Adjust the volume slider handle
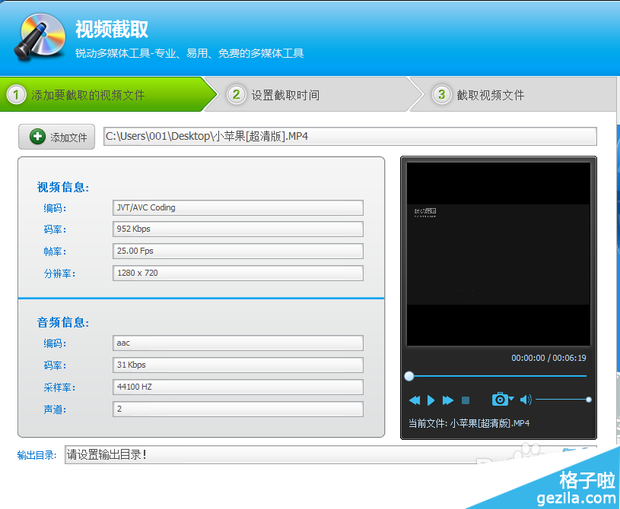Screen dimensions: 620x509 588,400
